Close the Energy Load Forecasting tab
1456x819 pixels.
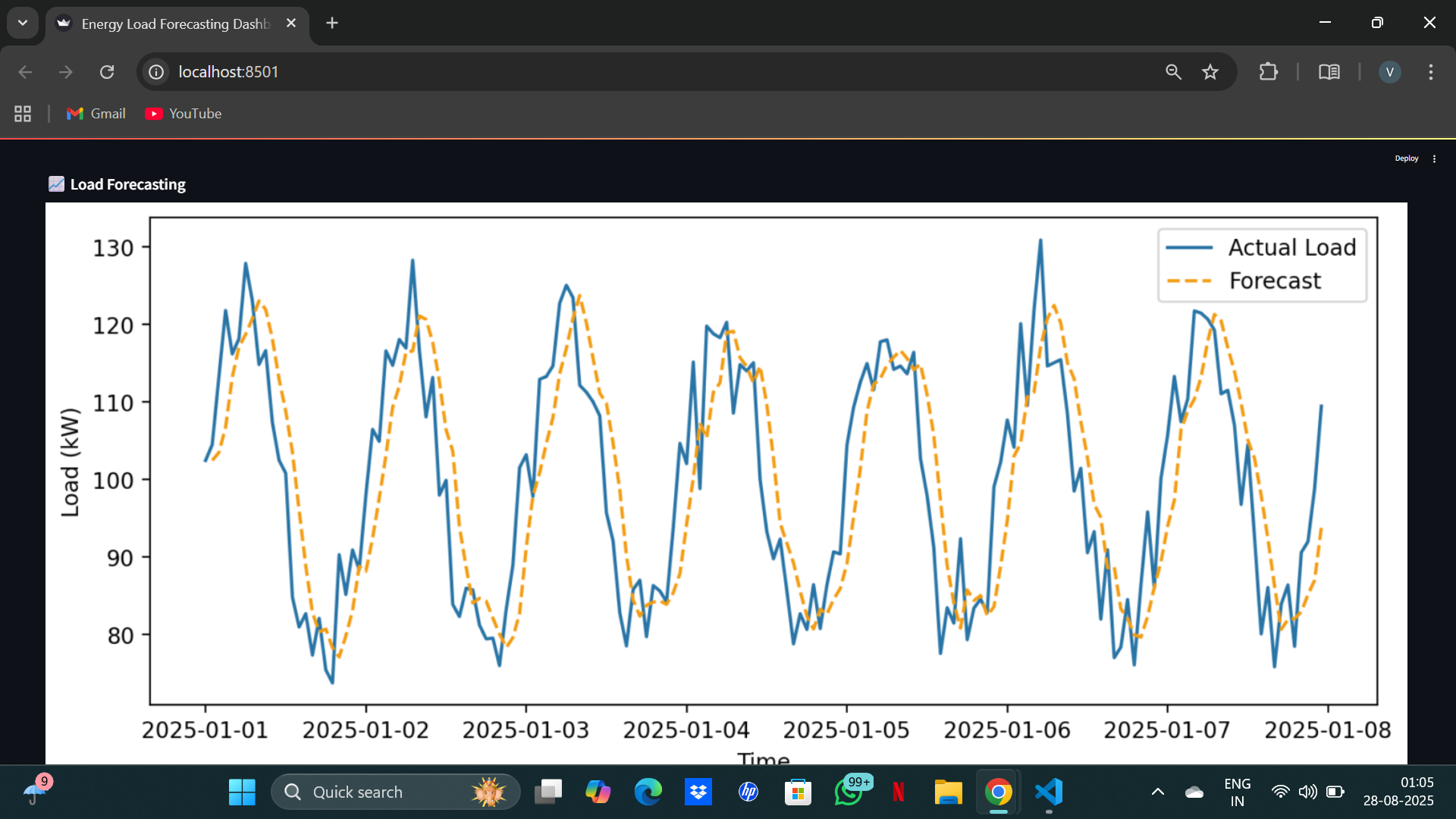click(291, 24)
